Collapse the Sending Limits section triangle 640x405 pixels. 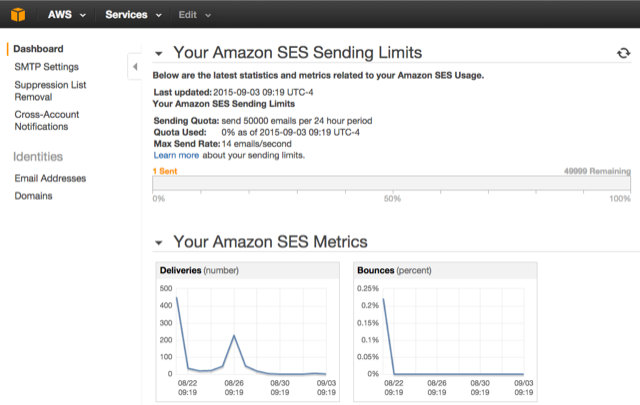(159, 53)
